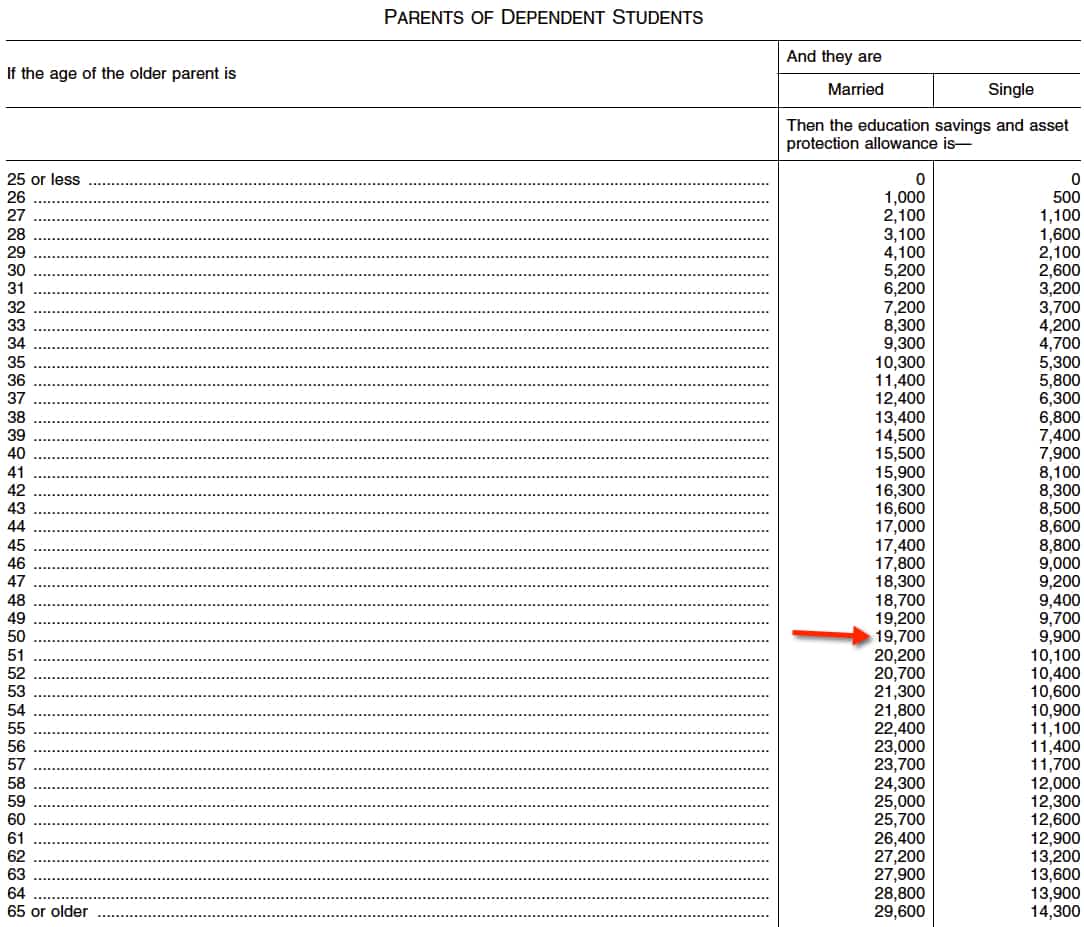
Task: Select the single value 10,600 for age 53
Action: tap(1055, 692)
